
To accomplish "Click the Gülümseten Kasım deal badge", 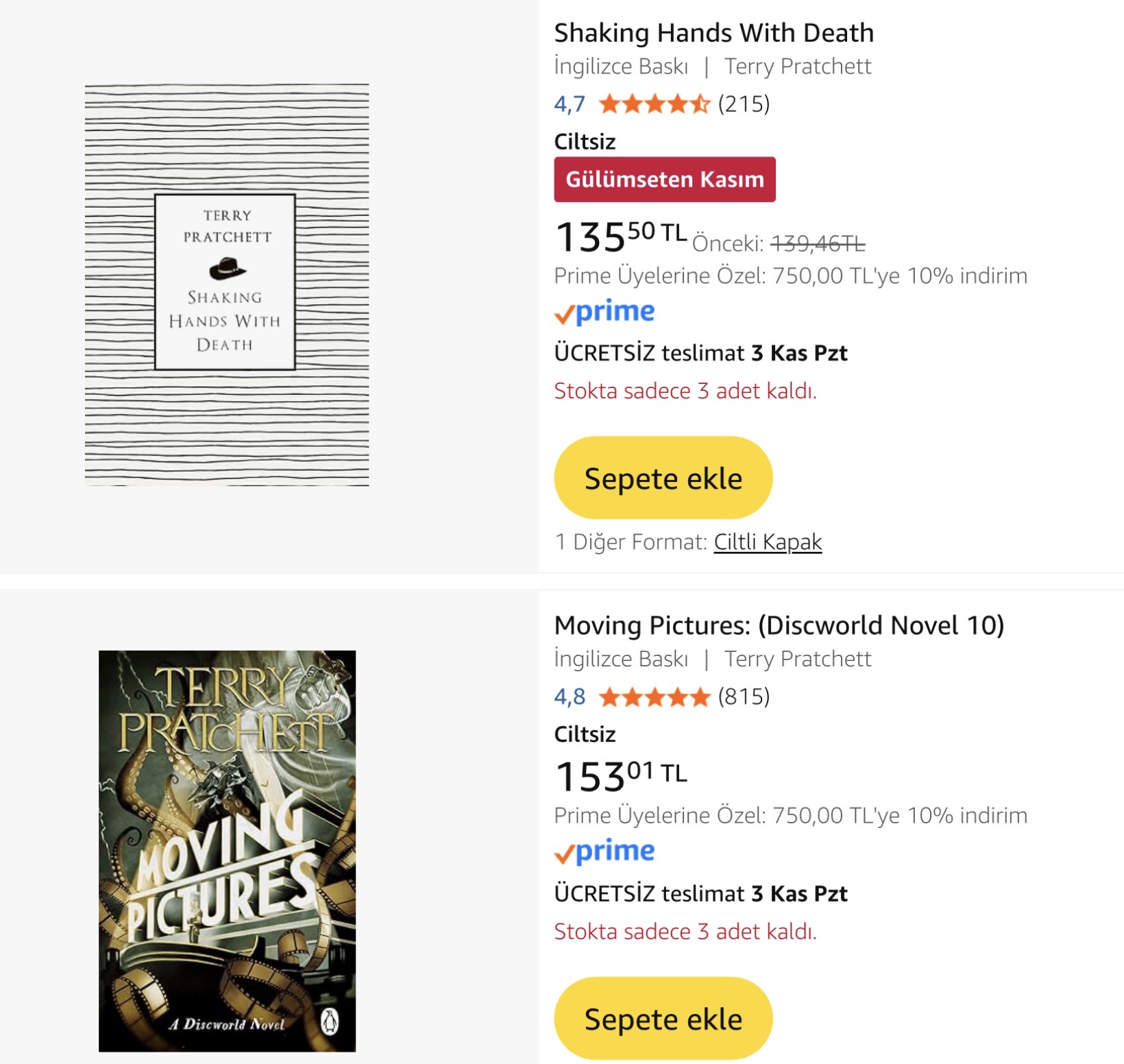I will [x=664, y=180].
